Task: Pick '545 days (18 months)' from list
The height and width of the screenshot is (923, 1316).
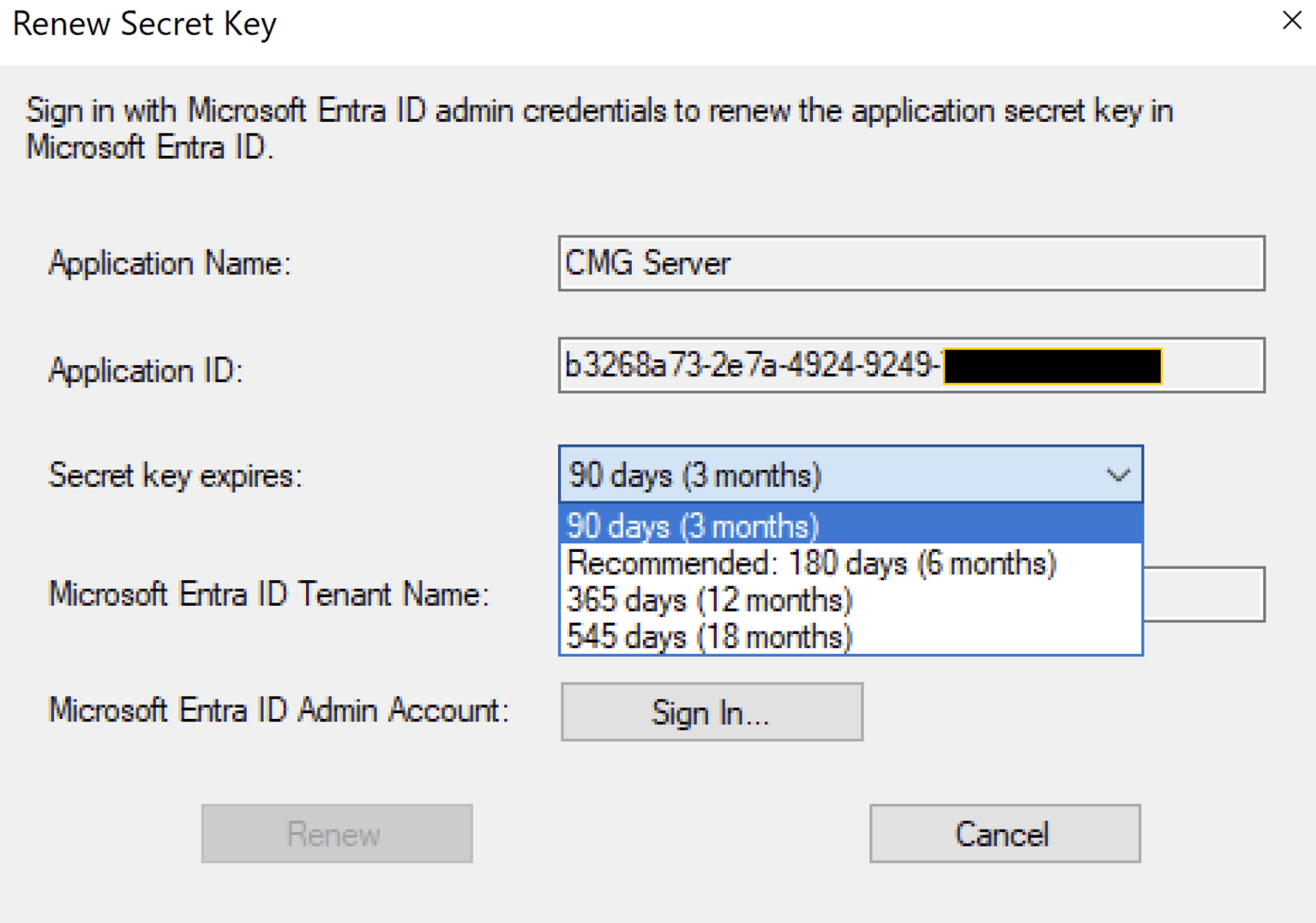Action: click(x=708, y=636)
